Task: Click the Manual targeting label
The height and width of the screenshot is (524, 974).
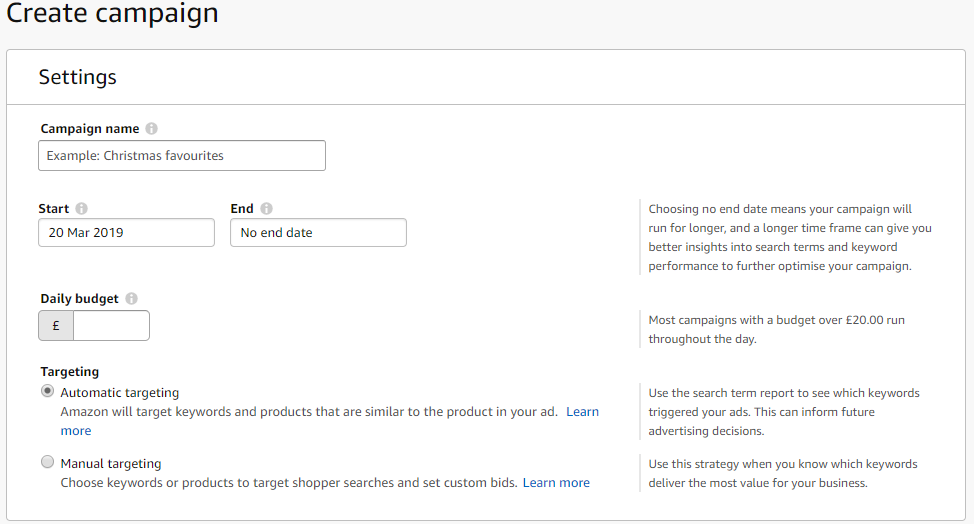Action: coord(111,463)
